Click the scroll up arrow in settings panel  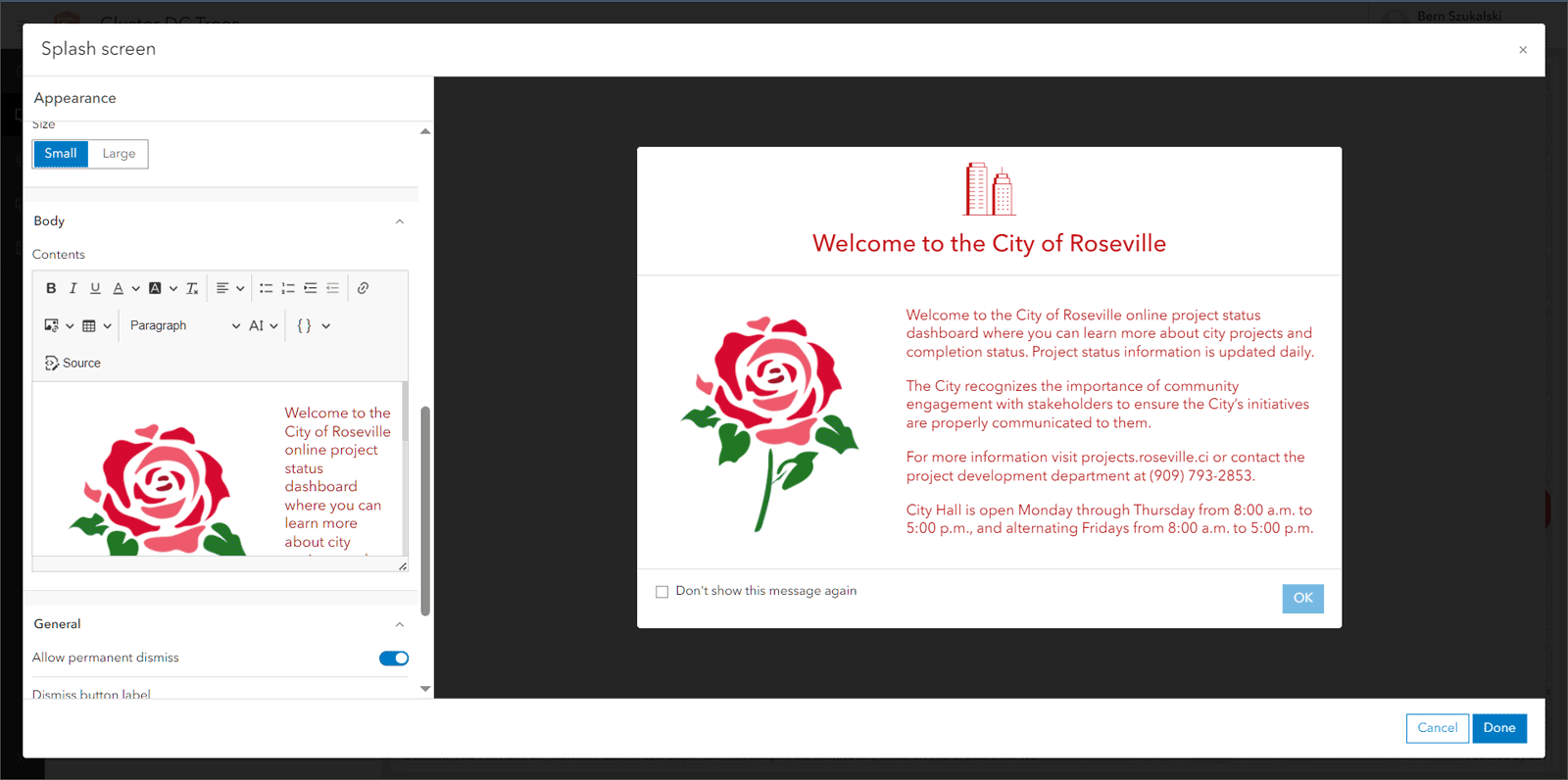[x=425, y=131]
